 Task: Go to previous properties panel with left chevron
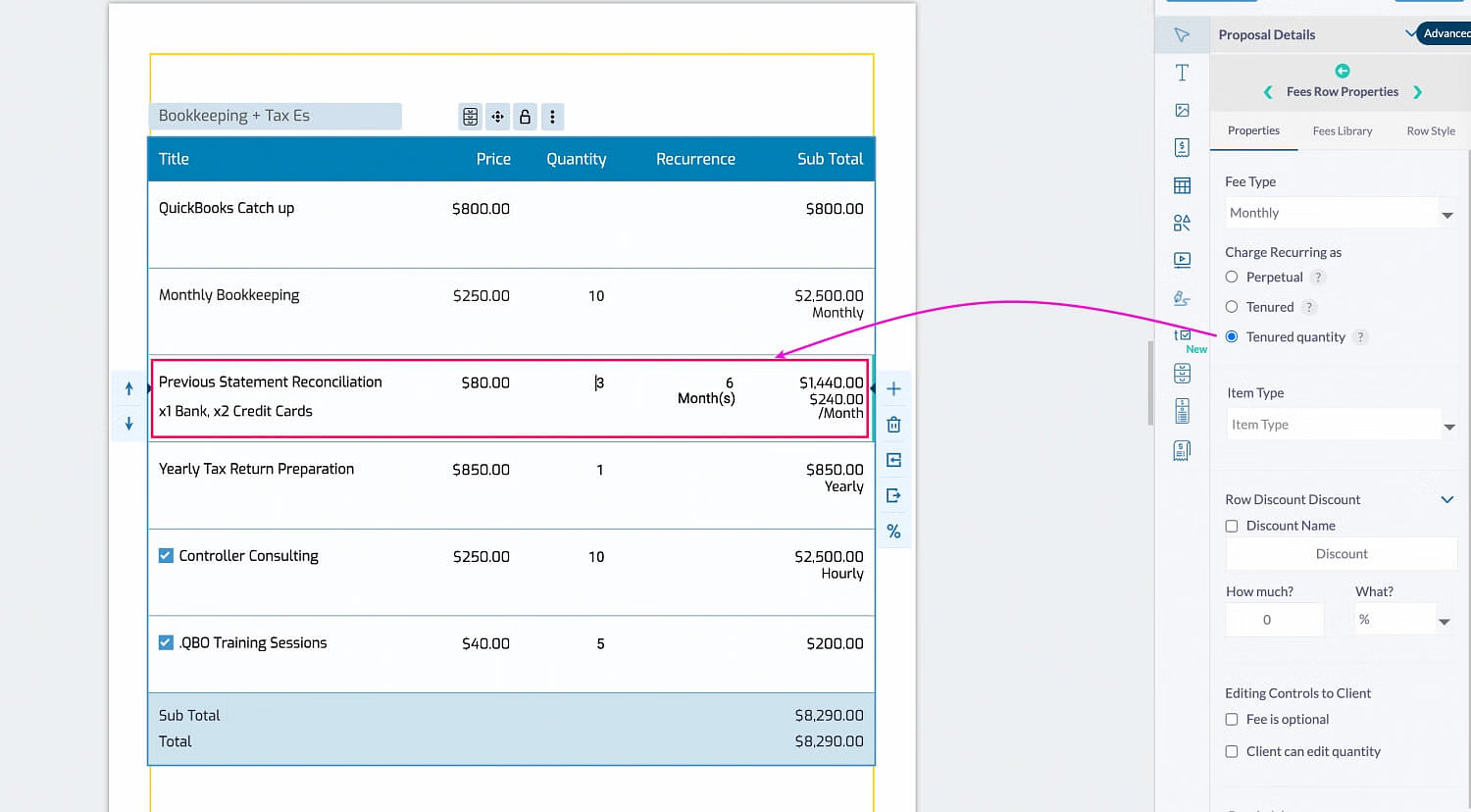tap(1268, 92)
